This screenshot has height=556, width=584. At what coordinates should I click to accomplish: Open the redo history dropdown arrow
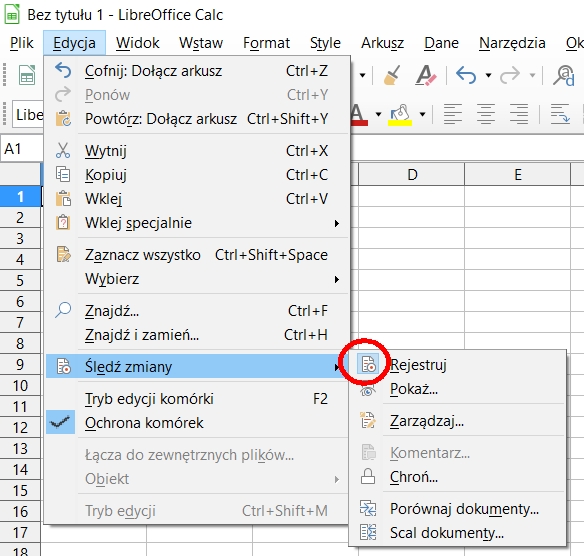tap(533, 75)
